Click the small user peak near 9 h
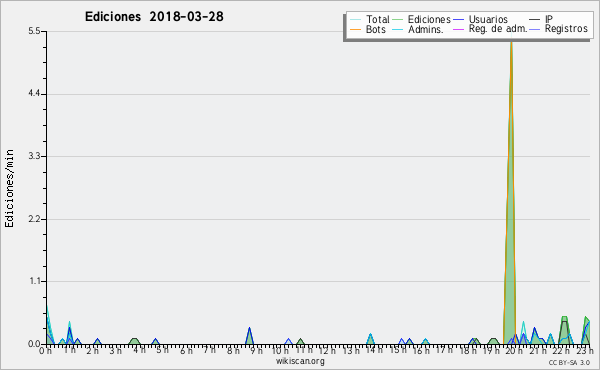This screenshot has height=370, width=600. (249, 337)
